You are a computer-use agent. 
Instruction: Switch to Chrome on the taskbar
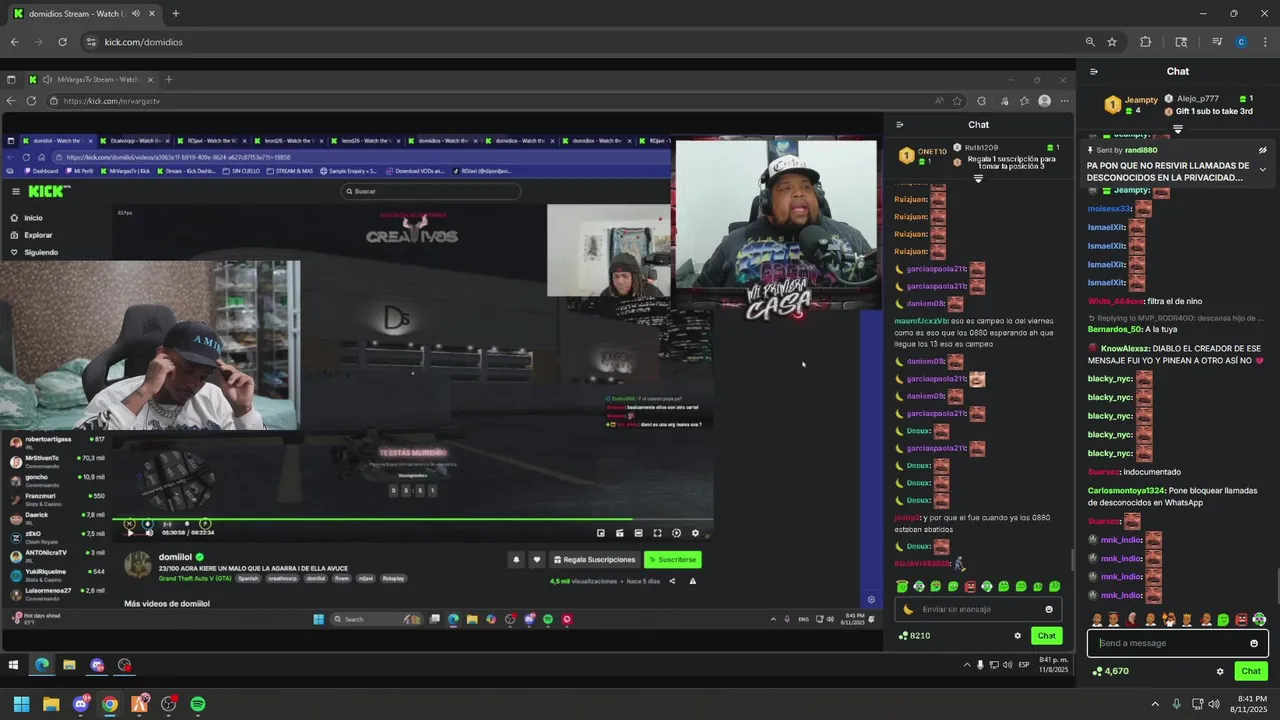pos(110,704)
